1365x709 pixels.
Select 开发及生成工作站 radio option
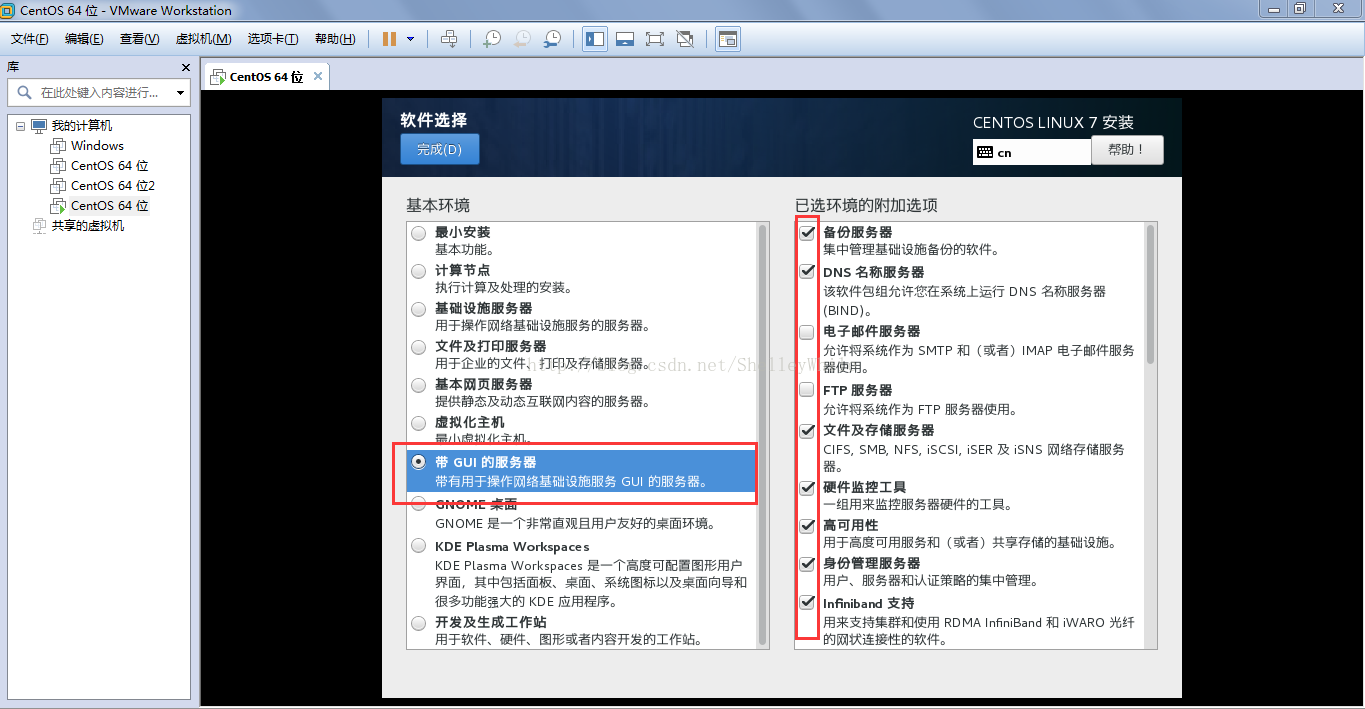coord(419,623)
